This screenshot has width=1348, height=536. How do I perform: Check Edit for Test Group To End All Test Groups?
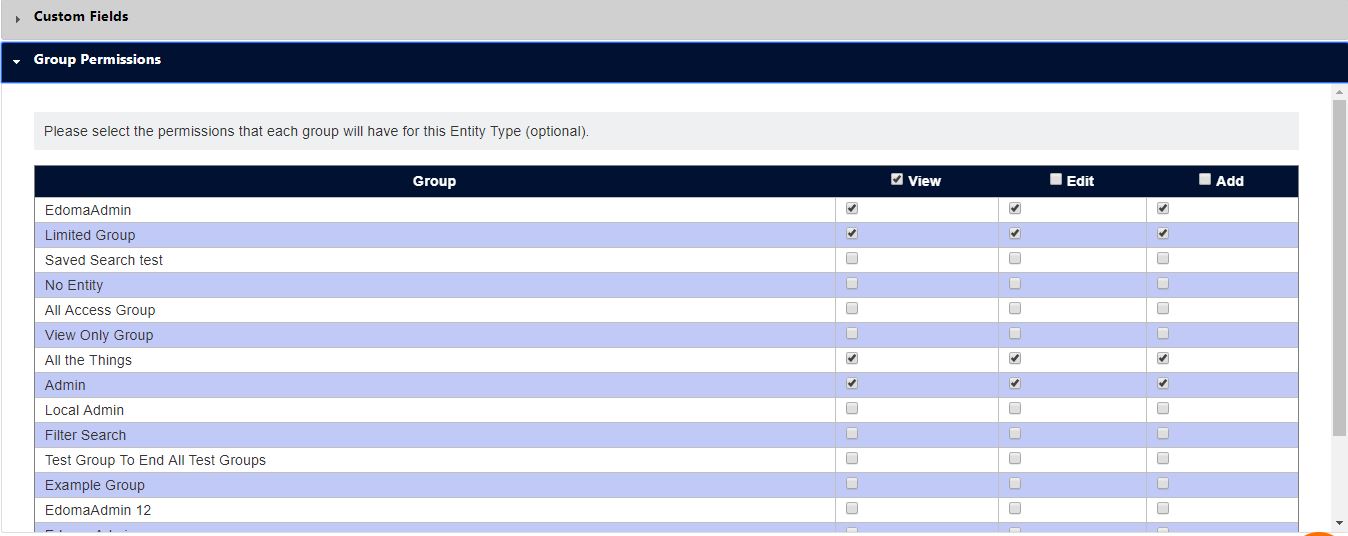pyautogui.click(x=1015, y=459)
